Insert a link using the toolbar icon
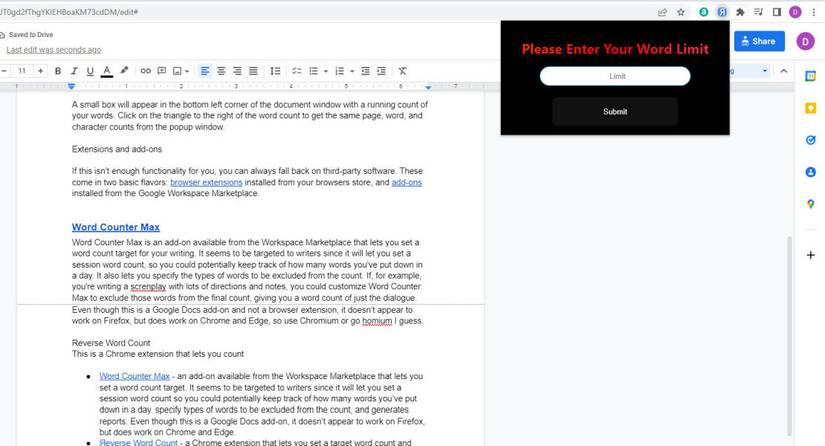 point(146,71)
